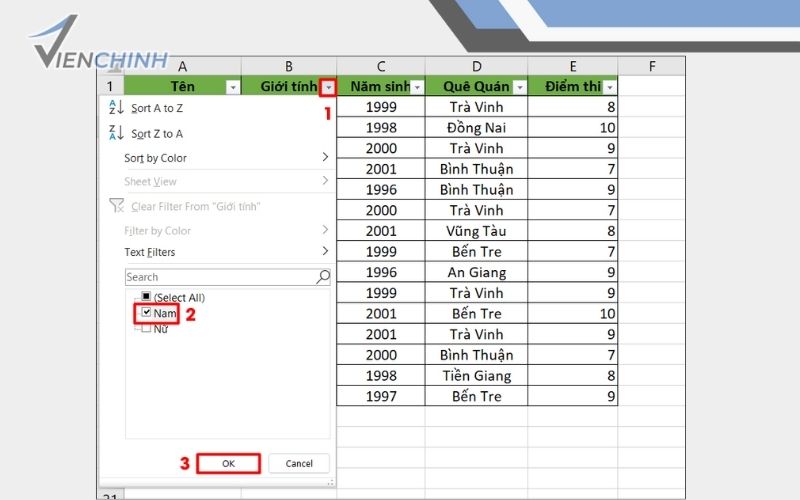Select column E header
Screen dimensions: 800x500
(x=573, y=66)
